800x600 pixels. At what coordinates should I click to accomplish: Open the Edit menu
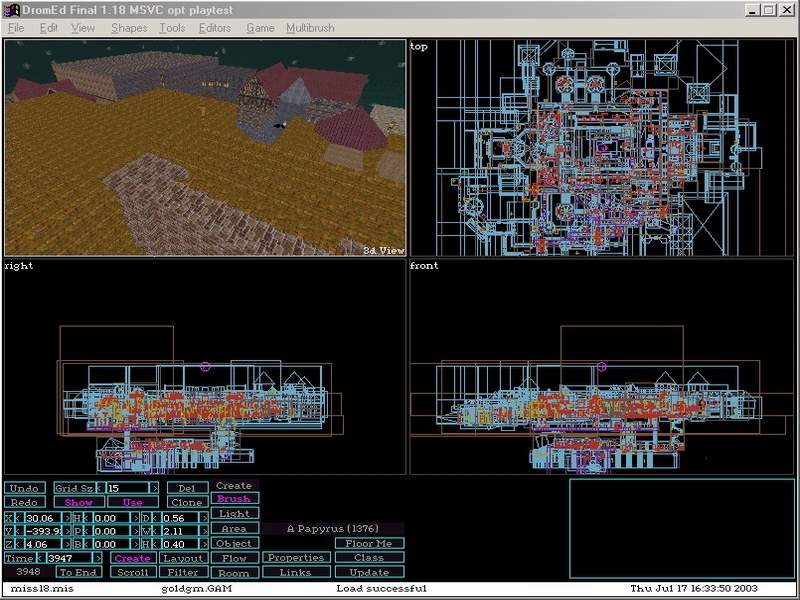48,28
